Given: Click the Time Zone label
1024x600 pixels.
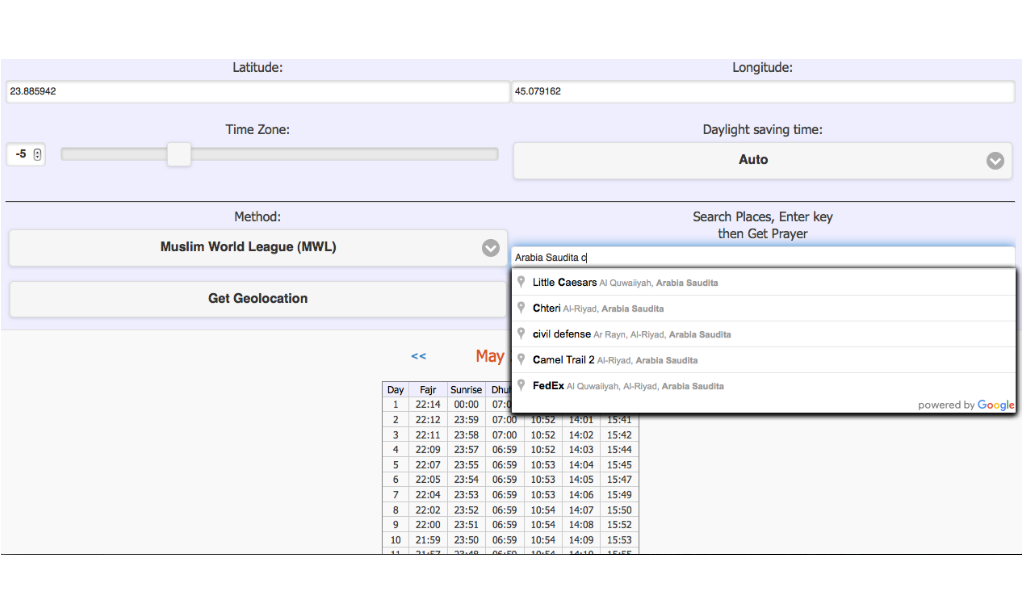Looking at the screenshot, I should 257,130.
